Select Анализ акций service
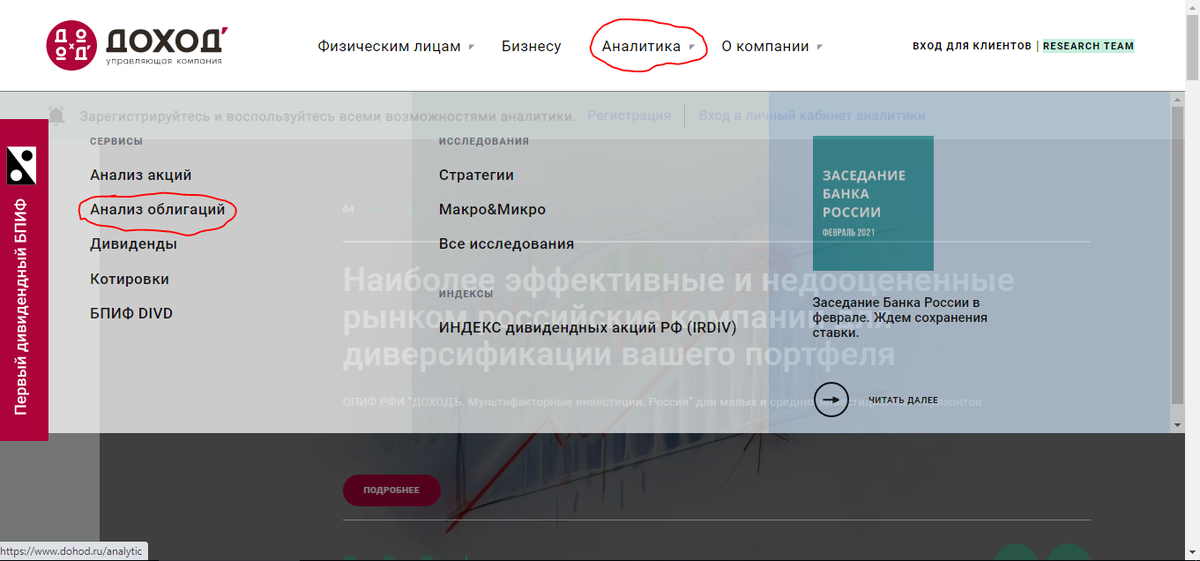1200x561 pixels. click(141, 175)
